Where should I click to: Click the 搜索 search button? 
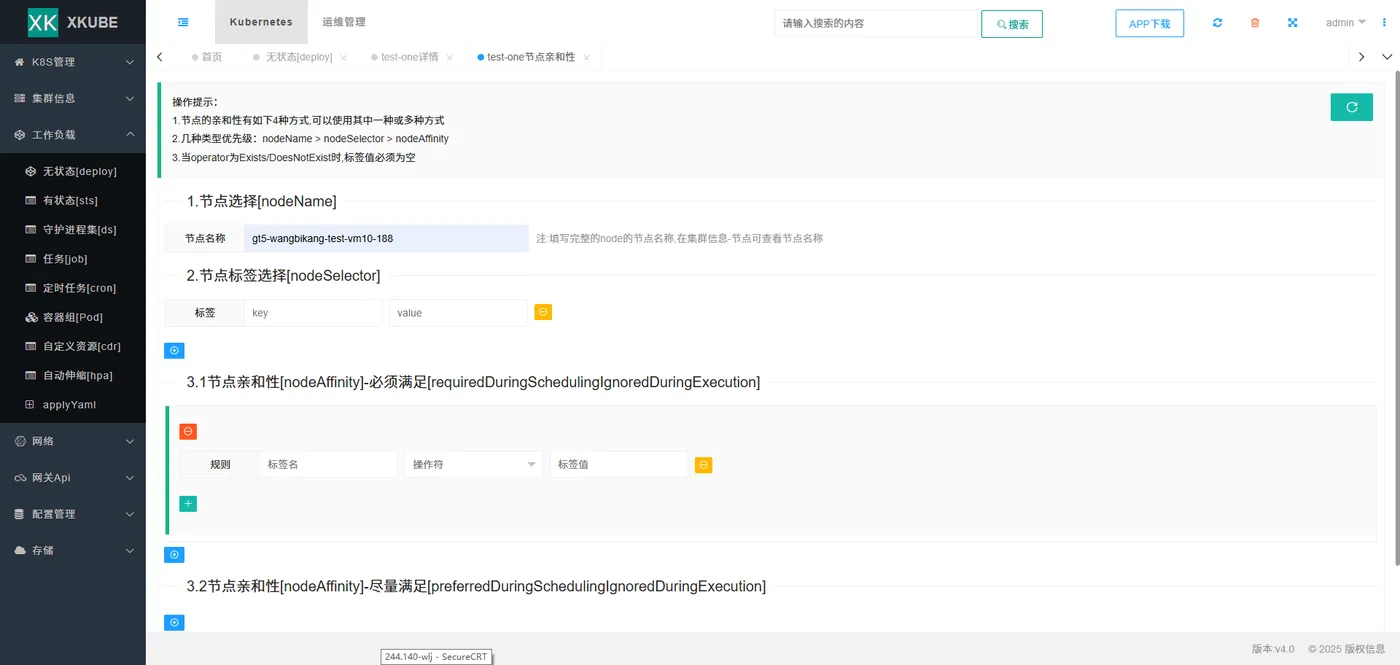1012,24
